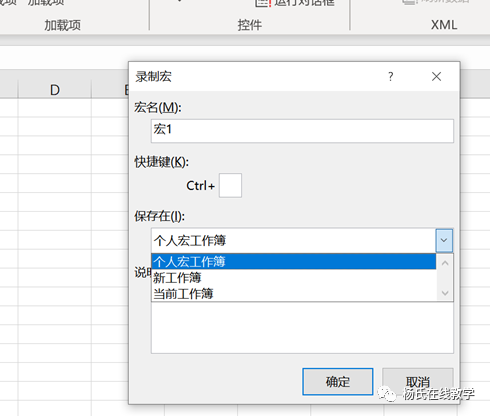Choose 当前工作簿 from the list
Screen dimensions: 490x416
(x=294, y=293)
